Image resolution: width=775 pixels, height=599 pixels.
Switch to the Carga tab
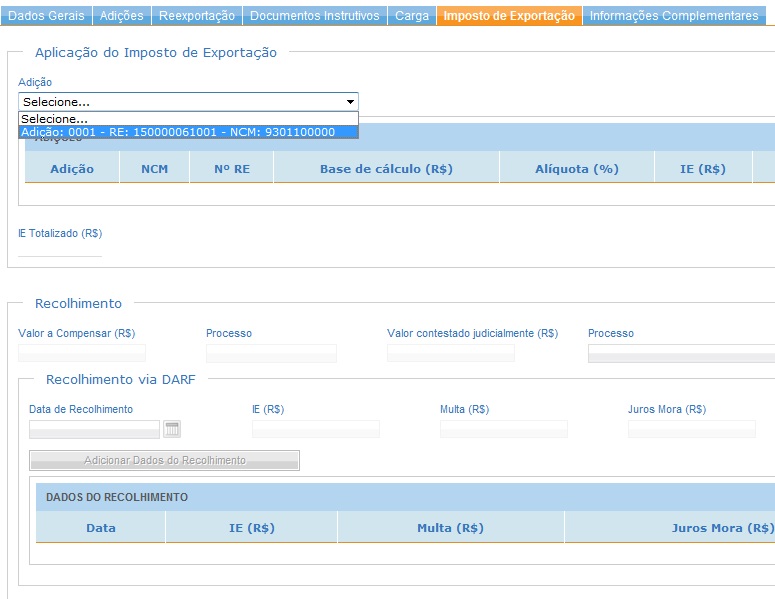click(x=412, y=16)
